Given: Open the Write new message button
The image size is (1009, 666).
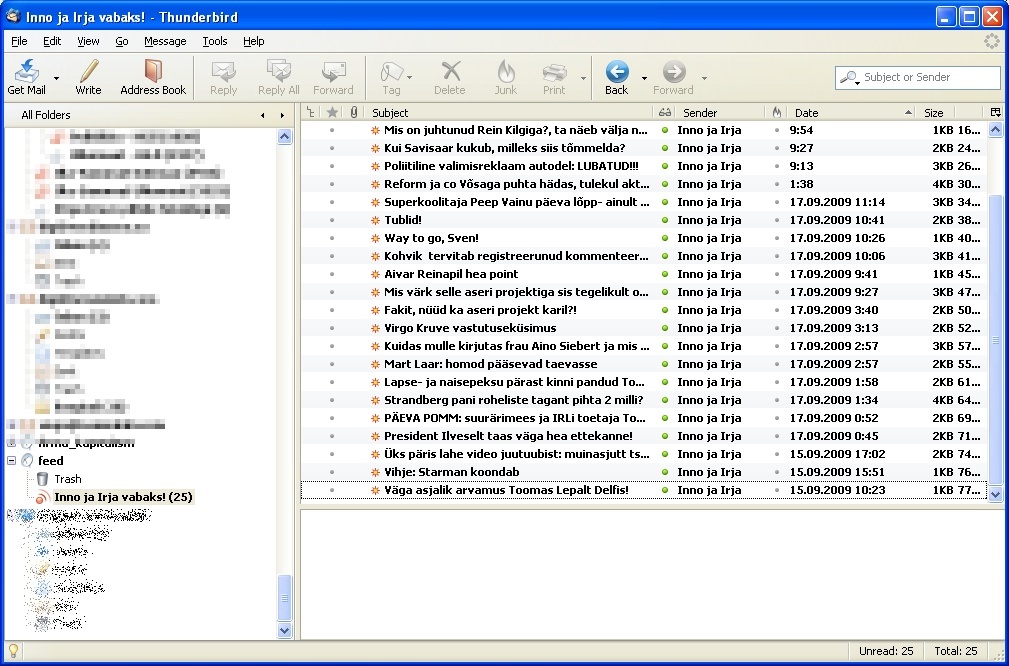Looking at the screenshot, I should (88, 77).
